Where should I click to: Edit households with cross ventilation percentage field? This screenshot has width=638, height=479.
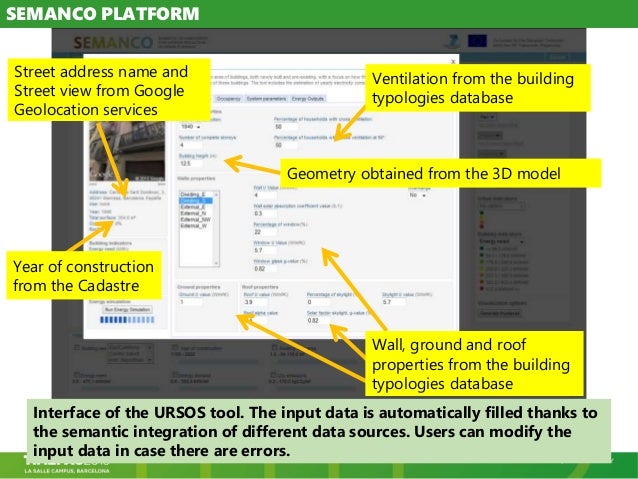coord(286,127)
